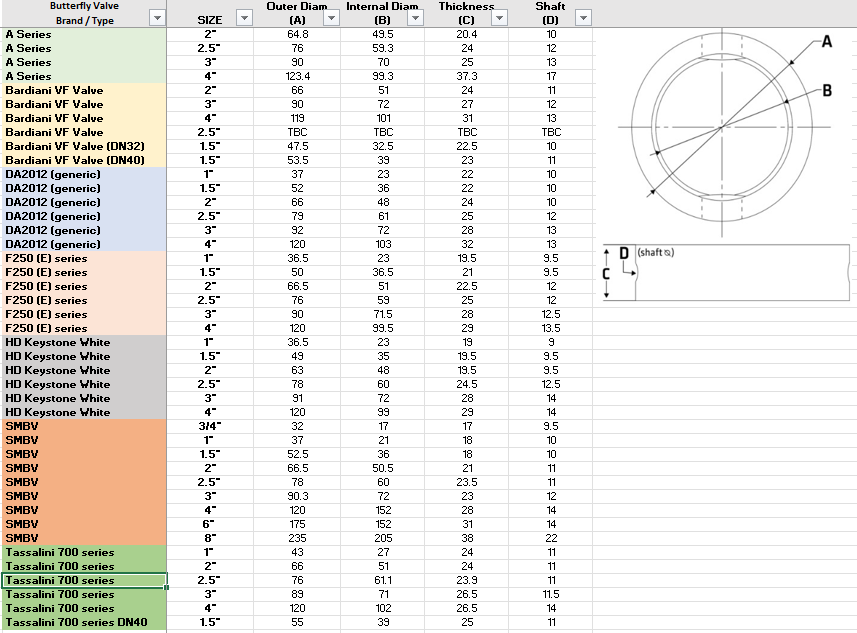The height and width of the screenshot is (633, 857).
Task: Click the internal diameter cell 49.5
Action: coord(383,34)
